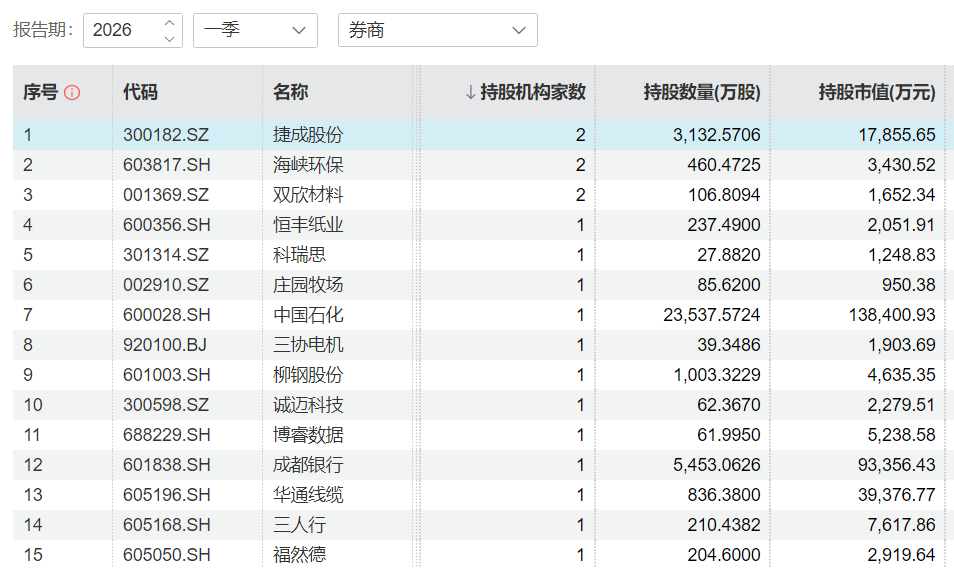
Task: Click holding value 7,617.86
Action: click(x=902, y=525)
